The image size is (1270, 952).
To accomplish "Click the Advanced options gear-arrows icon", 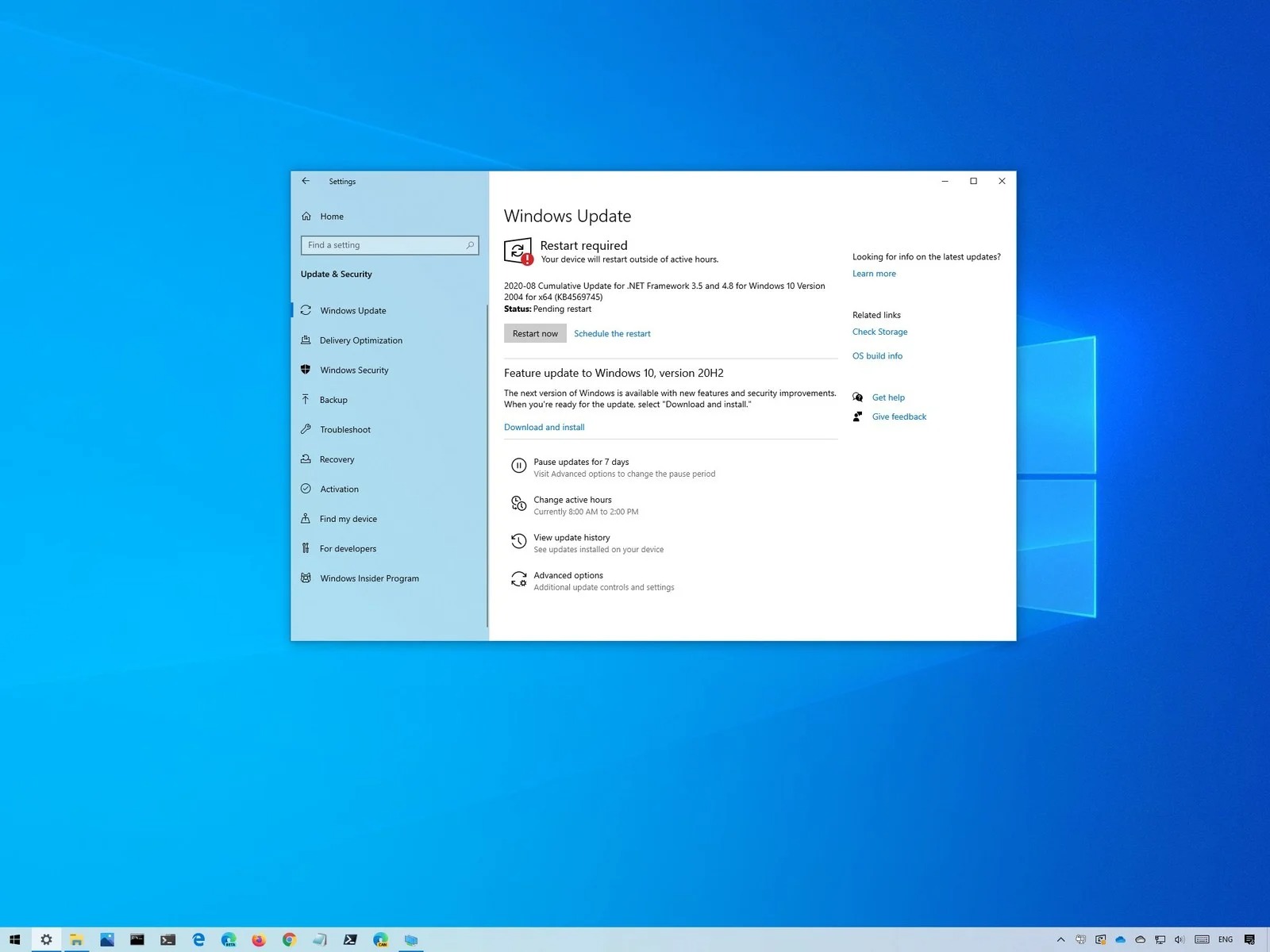I will click(518, 580).
